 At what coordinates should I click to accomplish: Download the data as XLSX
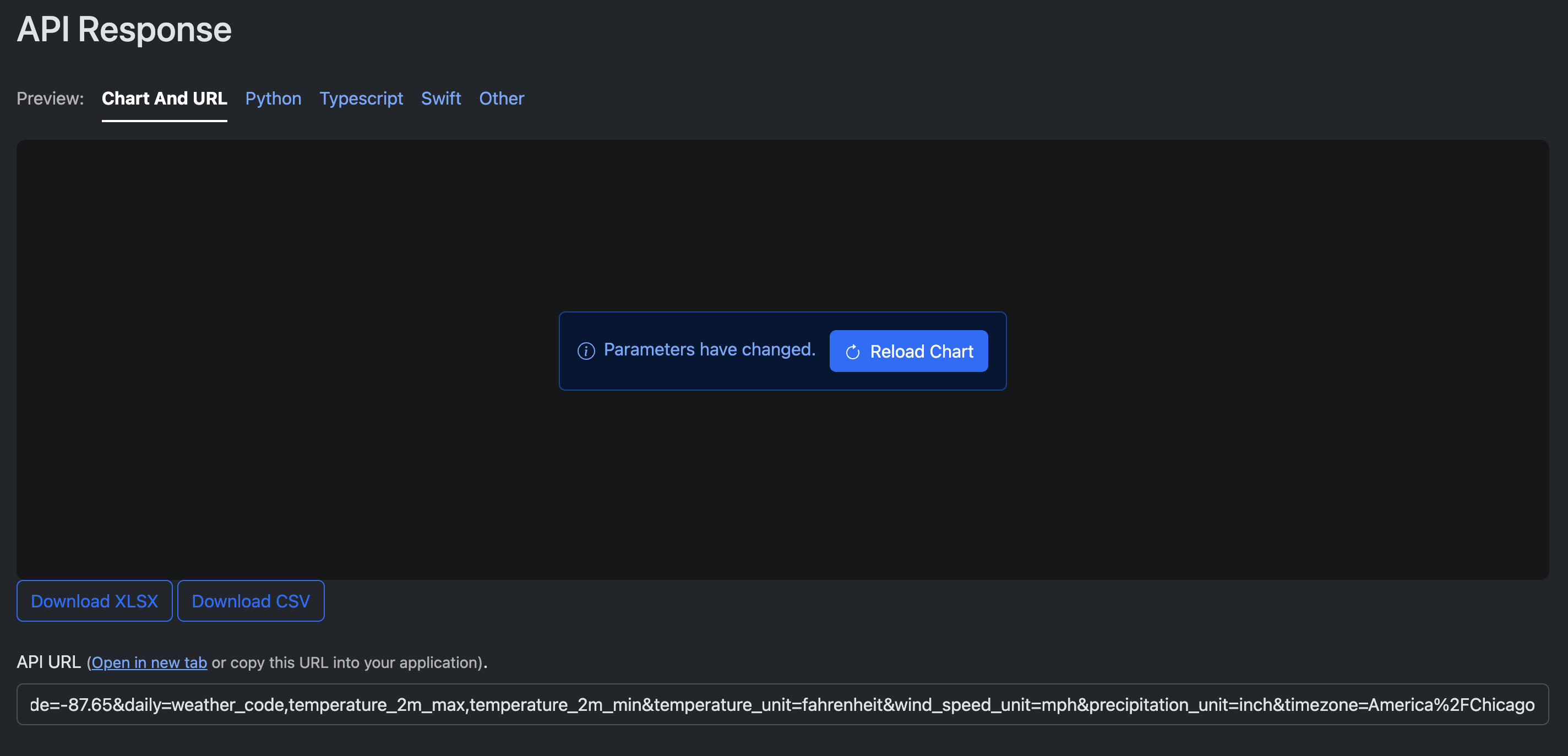[x=94, y=601]
